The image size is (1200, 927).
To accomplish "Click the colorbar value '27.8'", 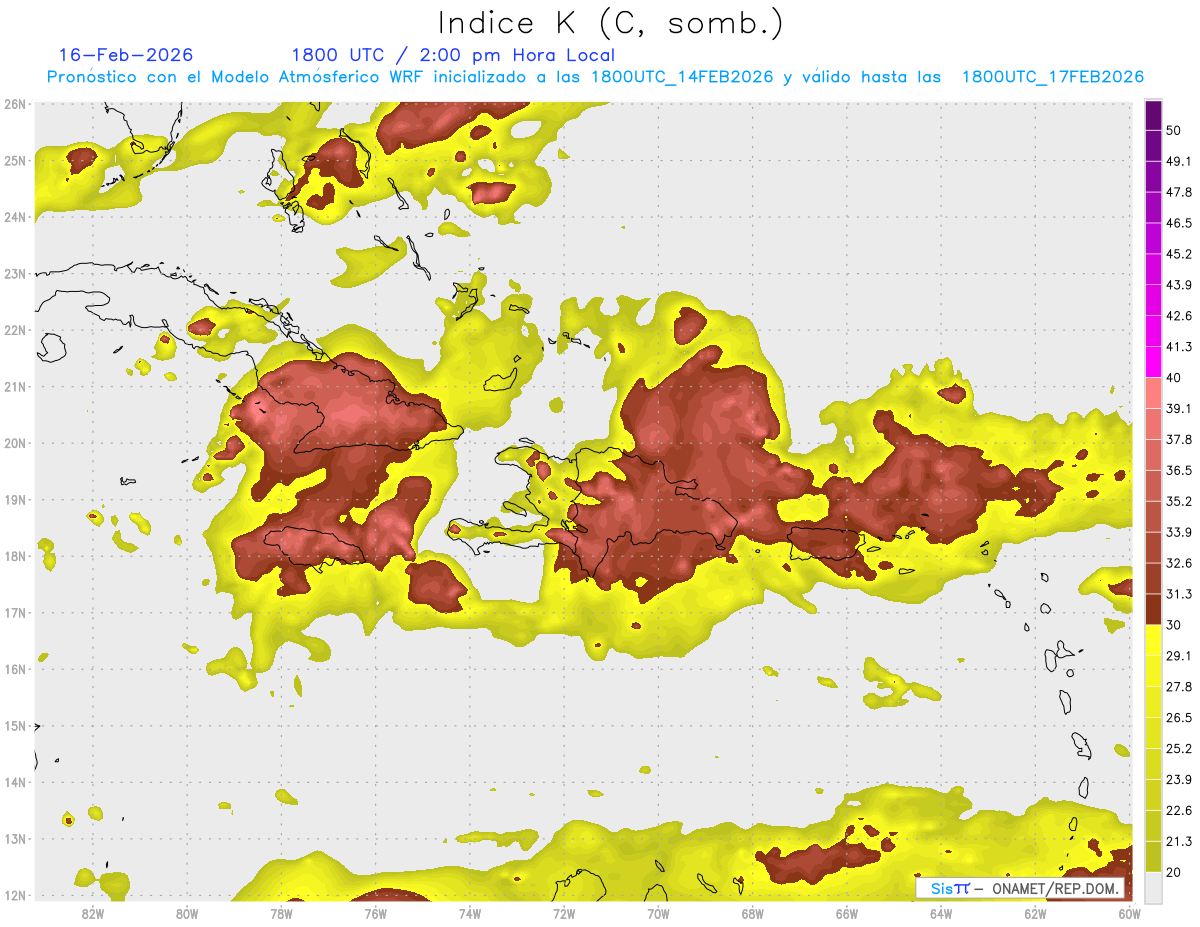I will tap(1179, 687).
